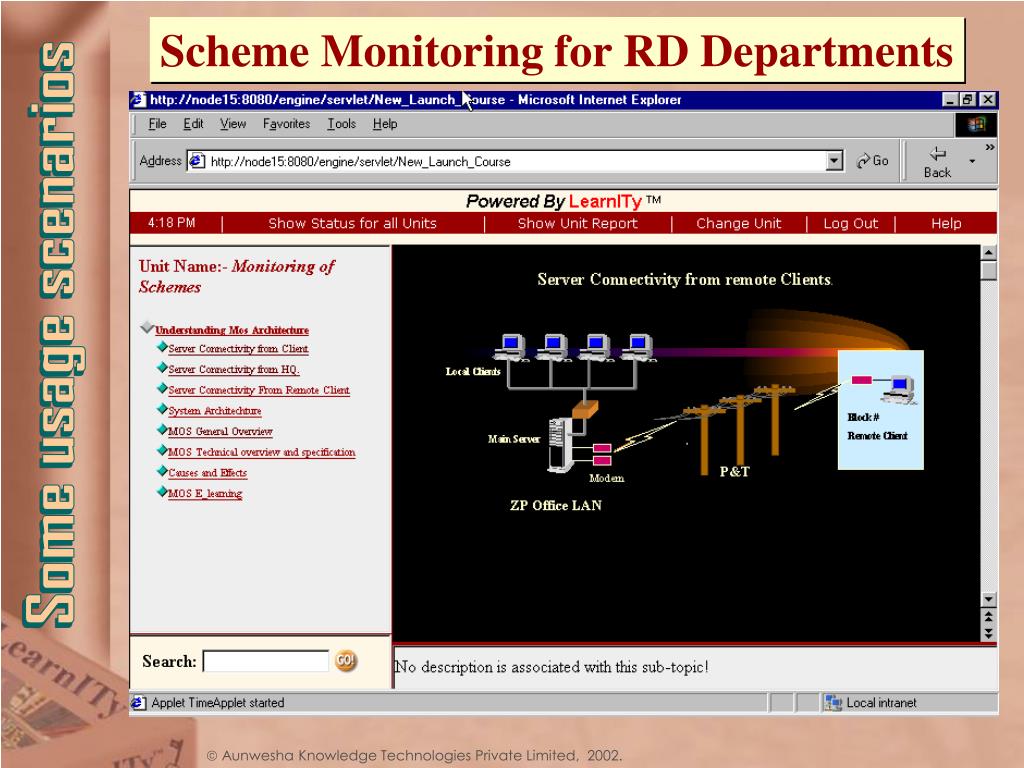Open the View menu

tap(233, 123)
